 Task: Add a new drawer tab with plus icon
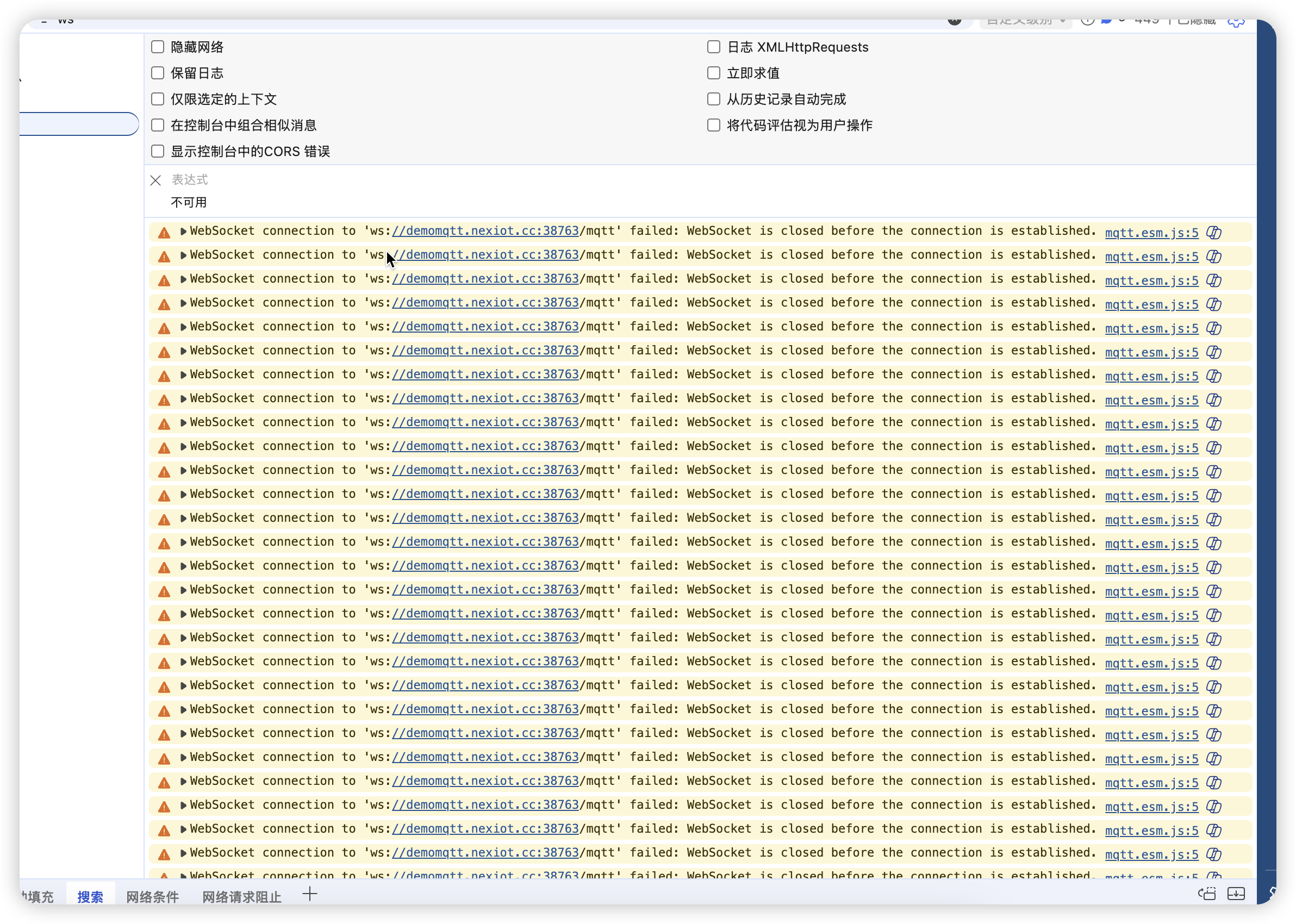(x=309, y=894)
